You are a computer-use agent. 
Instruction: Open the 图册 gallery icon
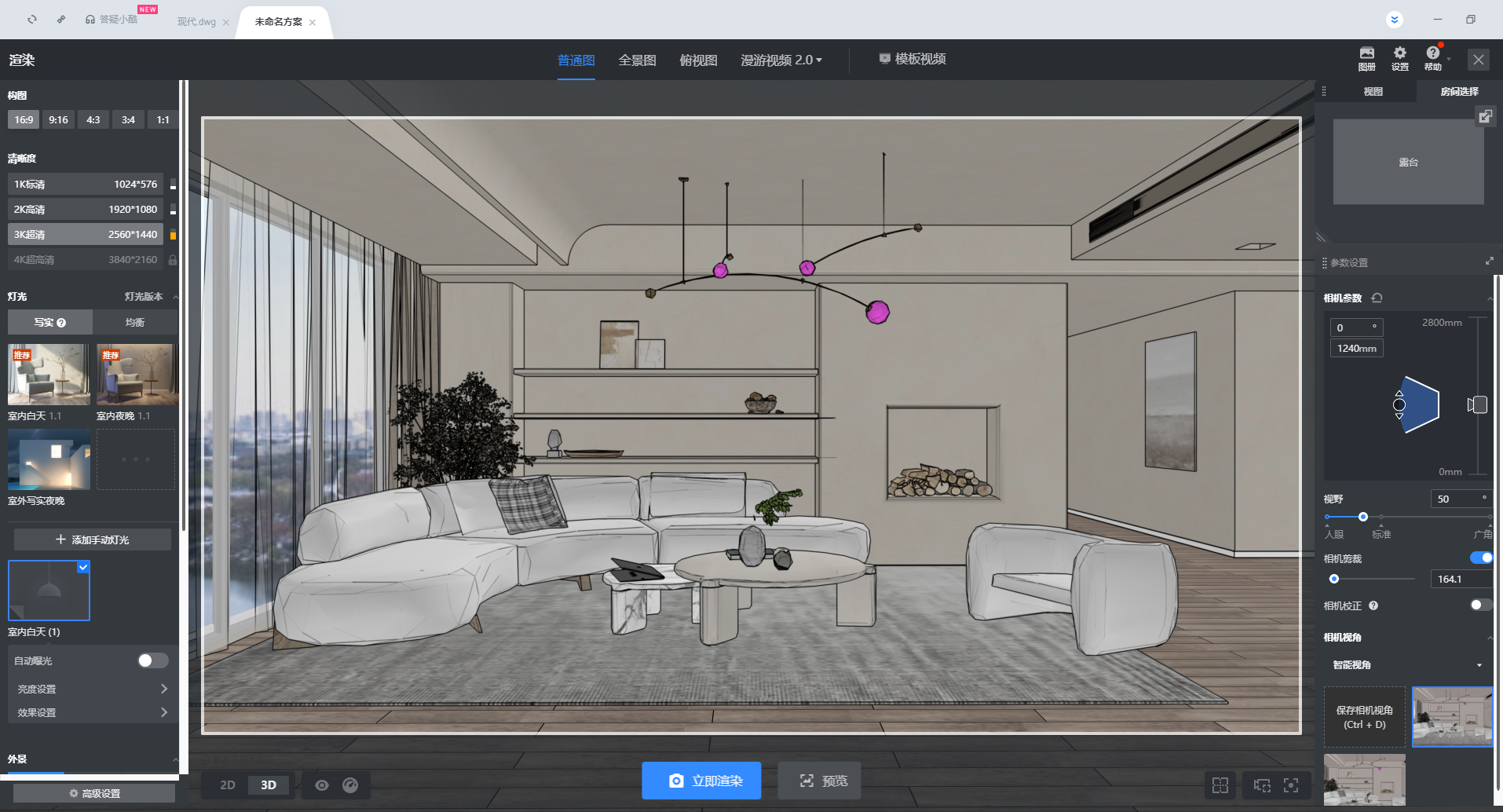[1366, 58]
